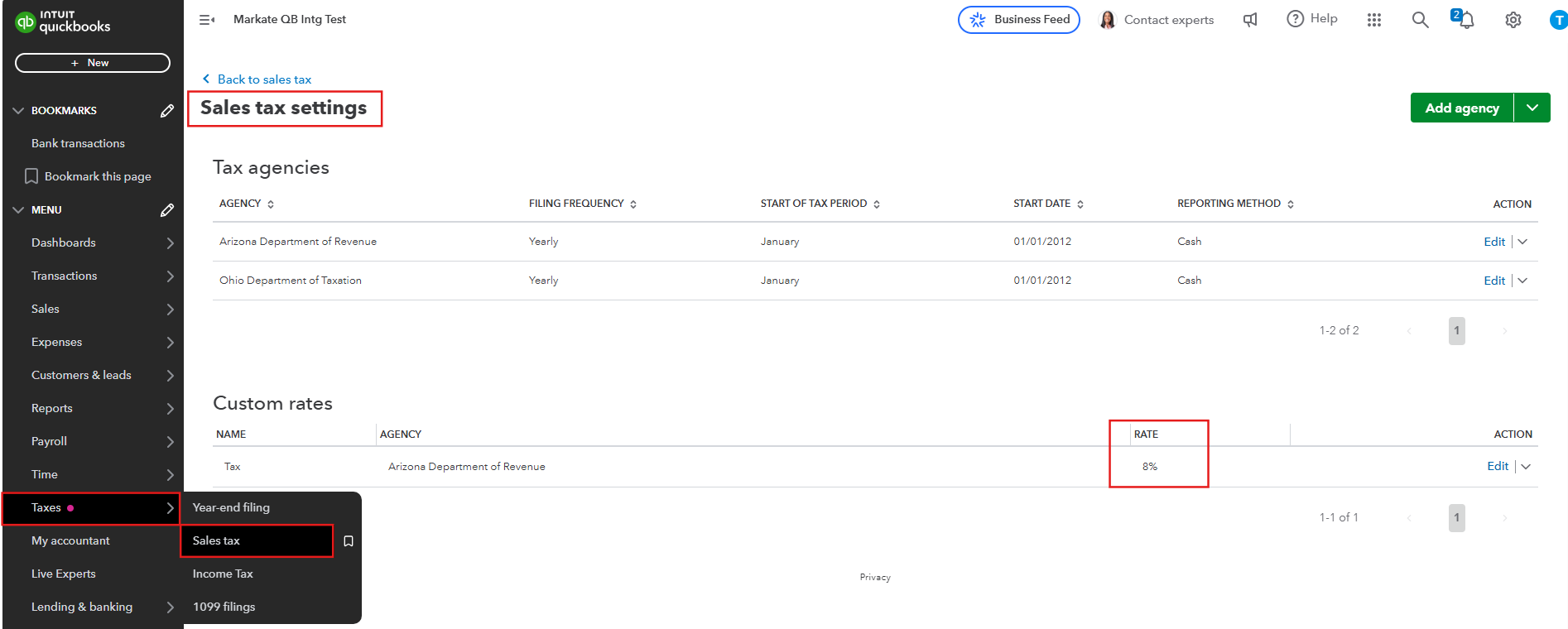1568x629 pixels.
Task: Click the bookmark icon of Bookmark this page
Action: [31, 176]
